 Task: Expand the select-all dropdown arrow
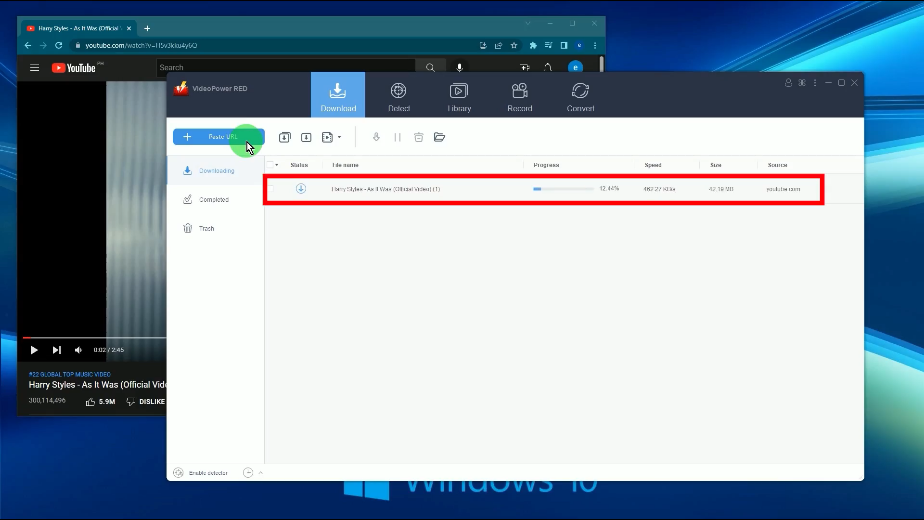coord(277,165)
